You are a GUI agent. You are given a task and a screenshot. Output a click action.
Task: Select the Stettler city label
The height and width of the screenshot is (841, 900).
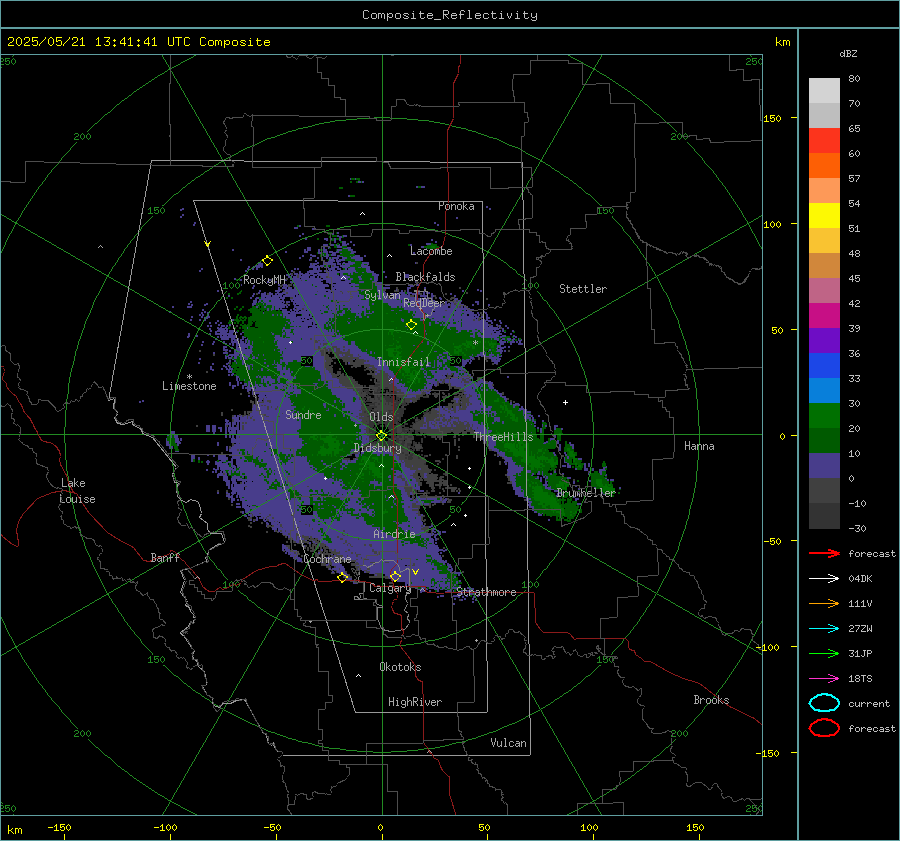583,289
